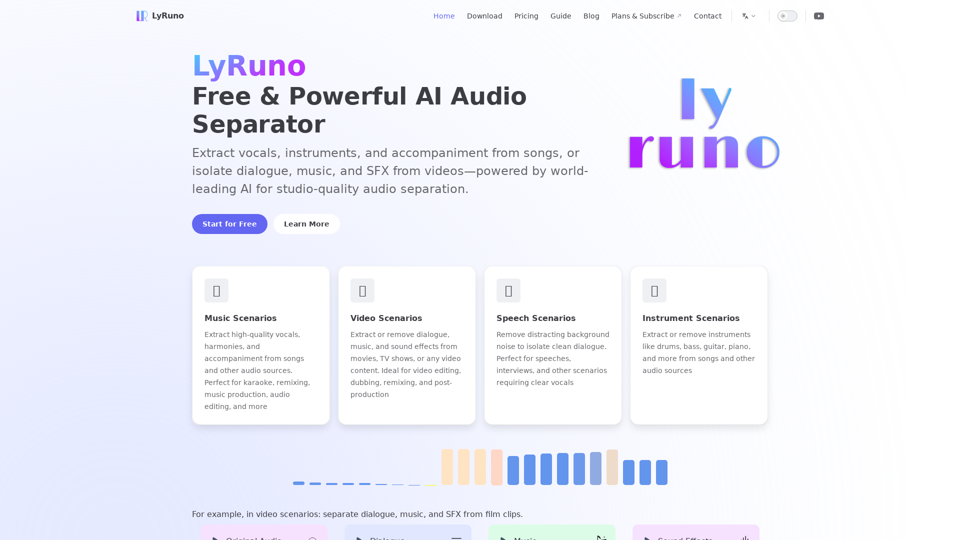The height and width of the screenshot is (540, 960).
Task: Select the 'Music Scenarios' card title
Action: [x=241, y=318]
